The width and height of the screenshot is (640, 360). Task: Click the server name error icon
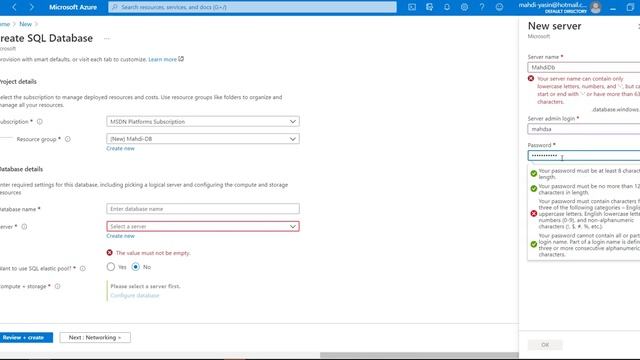pyautogui.click(x=531, y=78)
